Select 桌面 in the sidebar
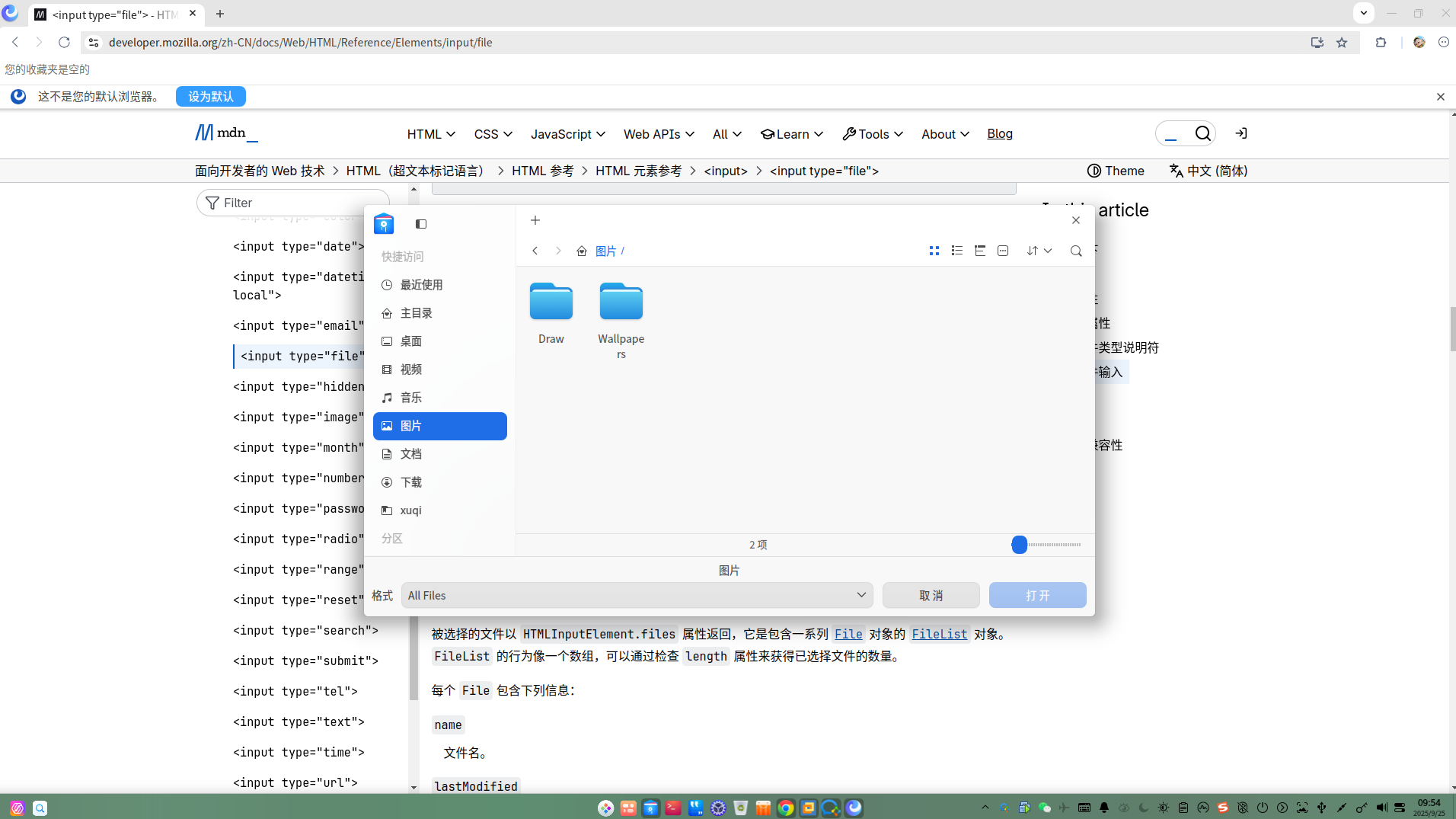1456x819 pixels. (x=440, y=341)
